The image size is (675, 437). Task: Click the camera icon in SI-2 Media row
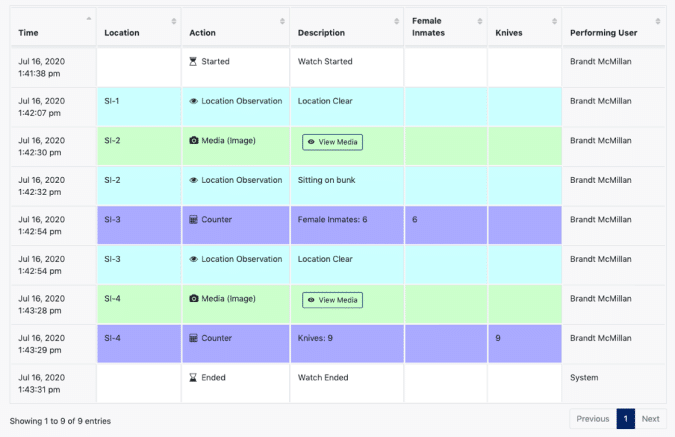[194, 141]
